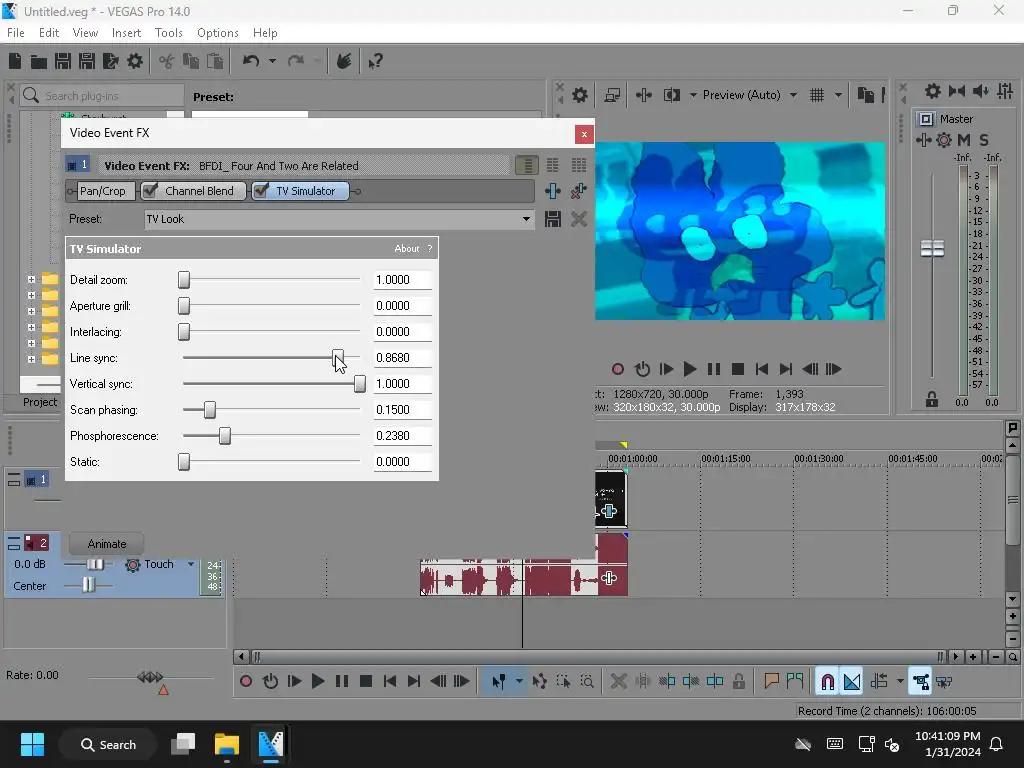Open the split screen view dropdown arrow
Viewport: 1024px width, 768px height.
(x=693, y=95)
